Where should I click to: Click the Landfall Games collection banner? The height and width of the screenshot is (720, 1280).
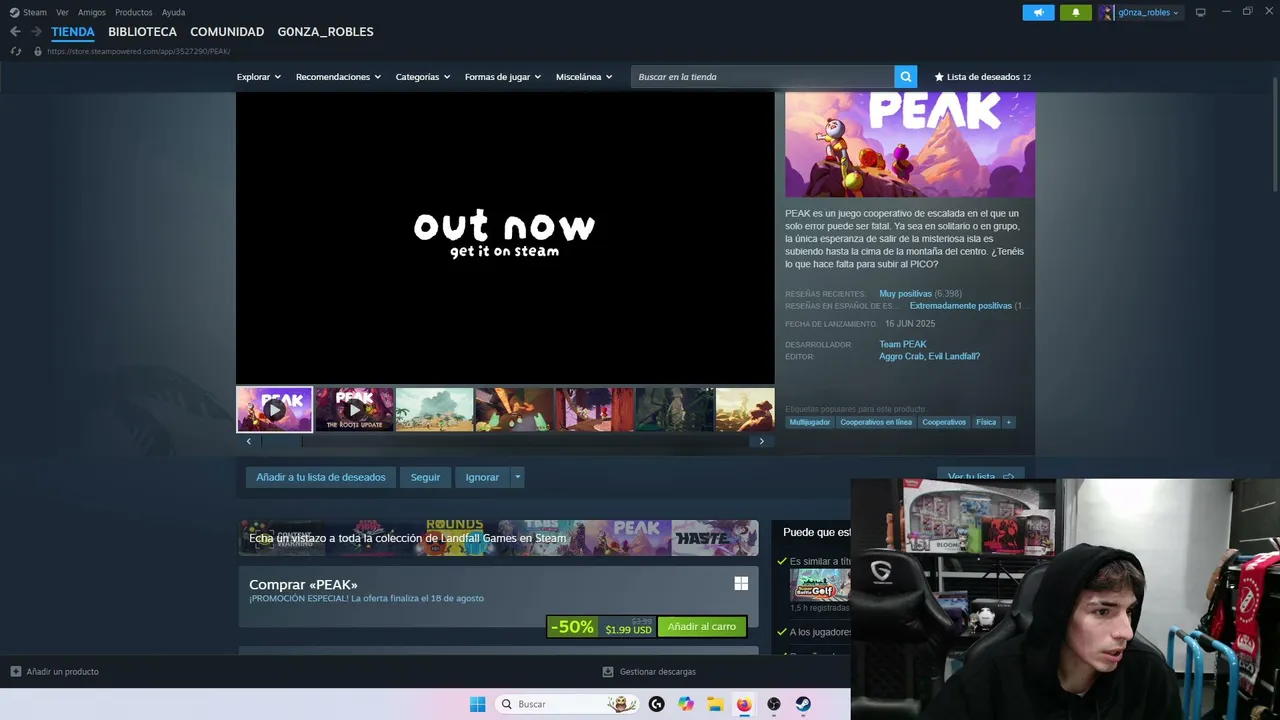(498, 538)
